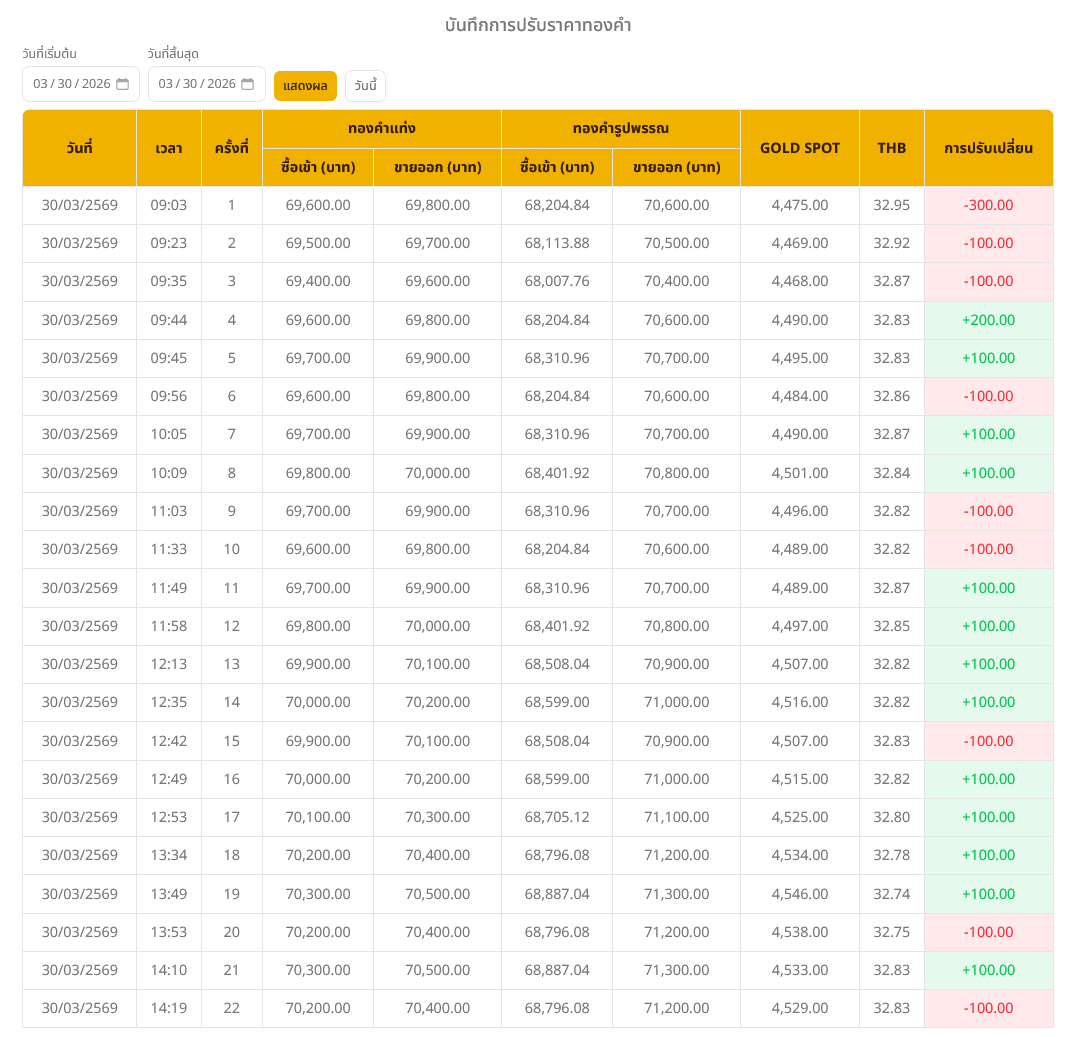Click the ทองคำรูปพรรณ group header
The height and width of the screenshot is (1037, 1071).
pyautogui.click(x=620, y=129)
